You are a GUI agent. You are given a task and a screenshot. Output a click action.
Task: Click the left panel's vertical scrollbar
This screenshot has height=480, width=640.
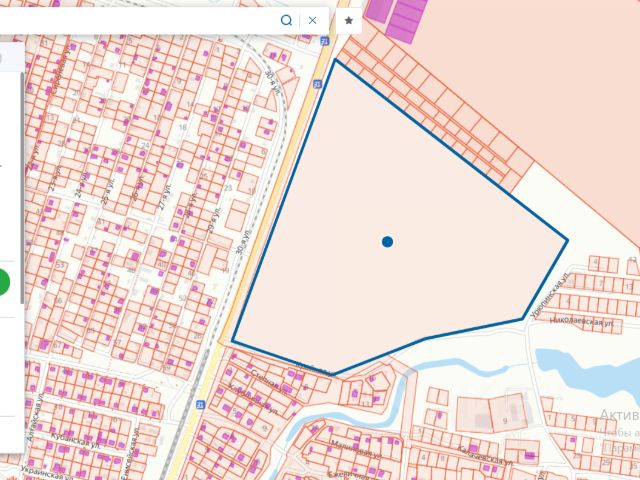coord(23,188)
